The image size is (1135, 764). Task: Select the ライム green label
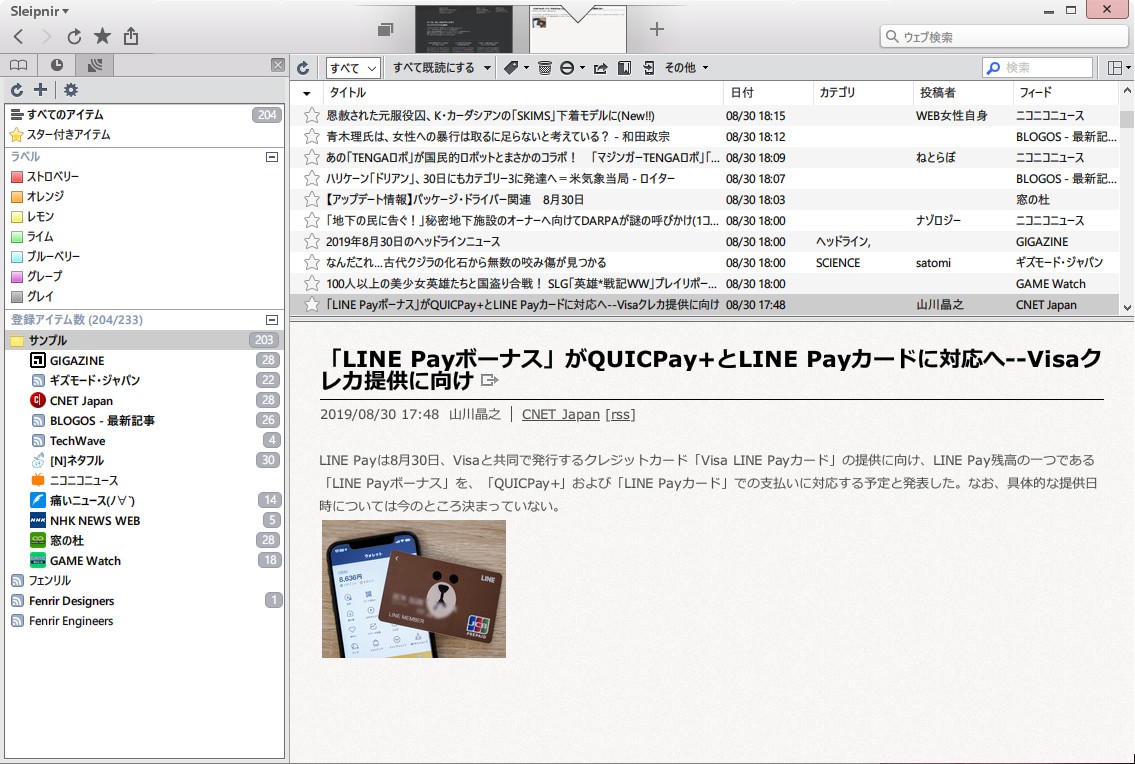click(145, 237)
